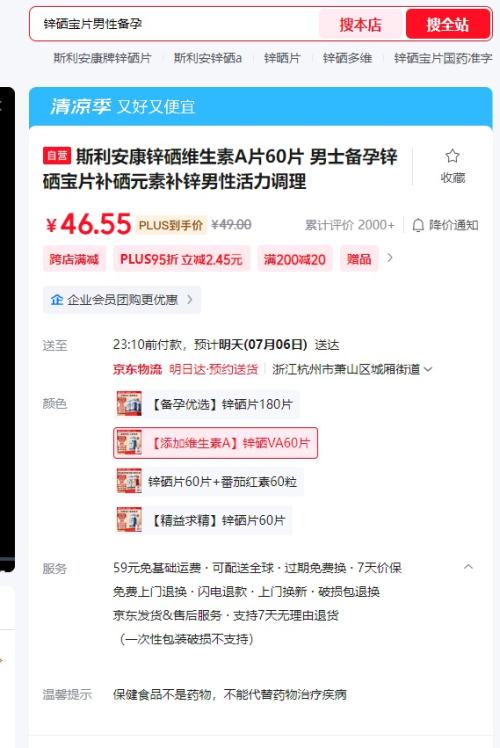Click 累计评价 2000+ reviews link

coord(350,225)
